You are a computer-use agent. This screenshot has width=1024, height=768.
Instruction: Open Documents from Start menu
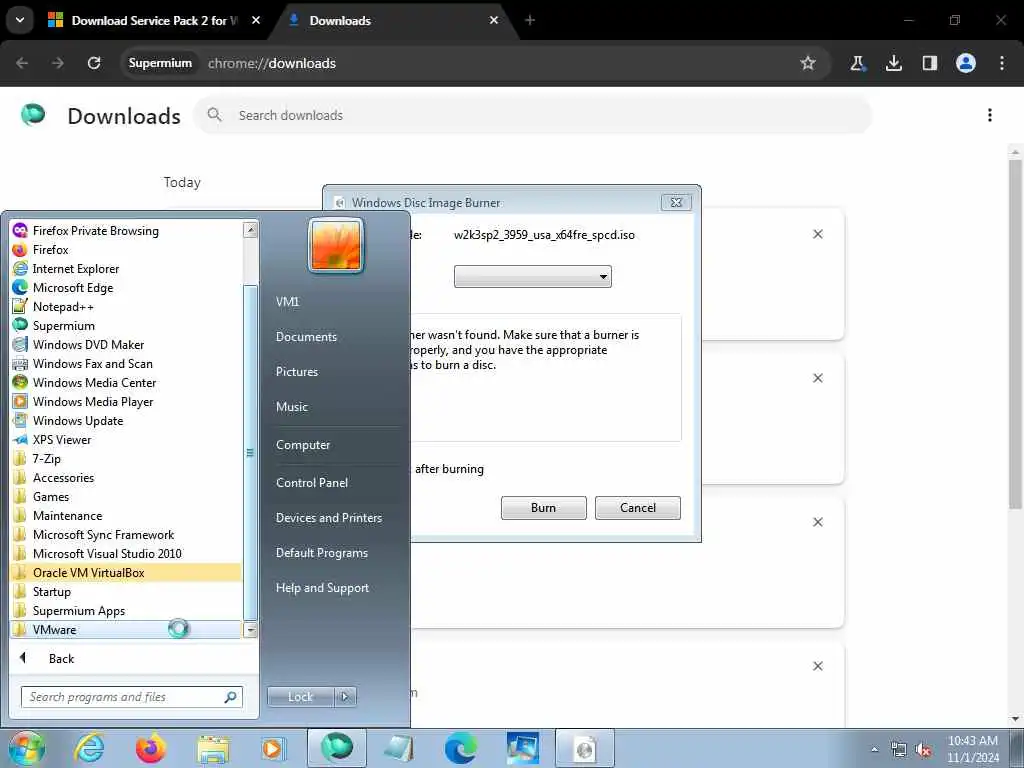tap(306, 336)
